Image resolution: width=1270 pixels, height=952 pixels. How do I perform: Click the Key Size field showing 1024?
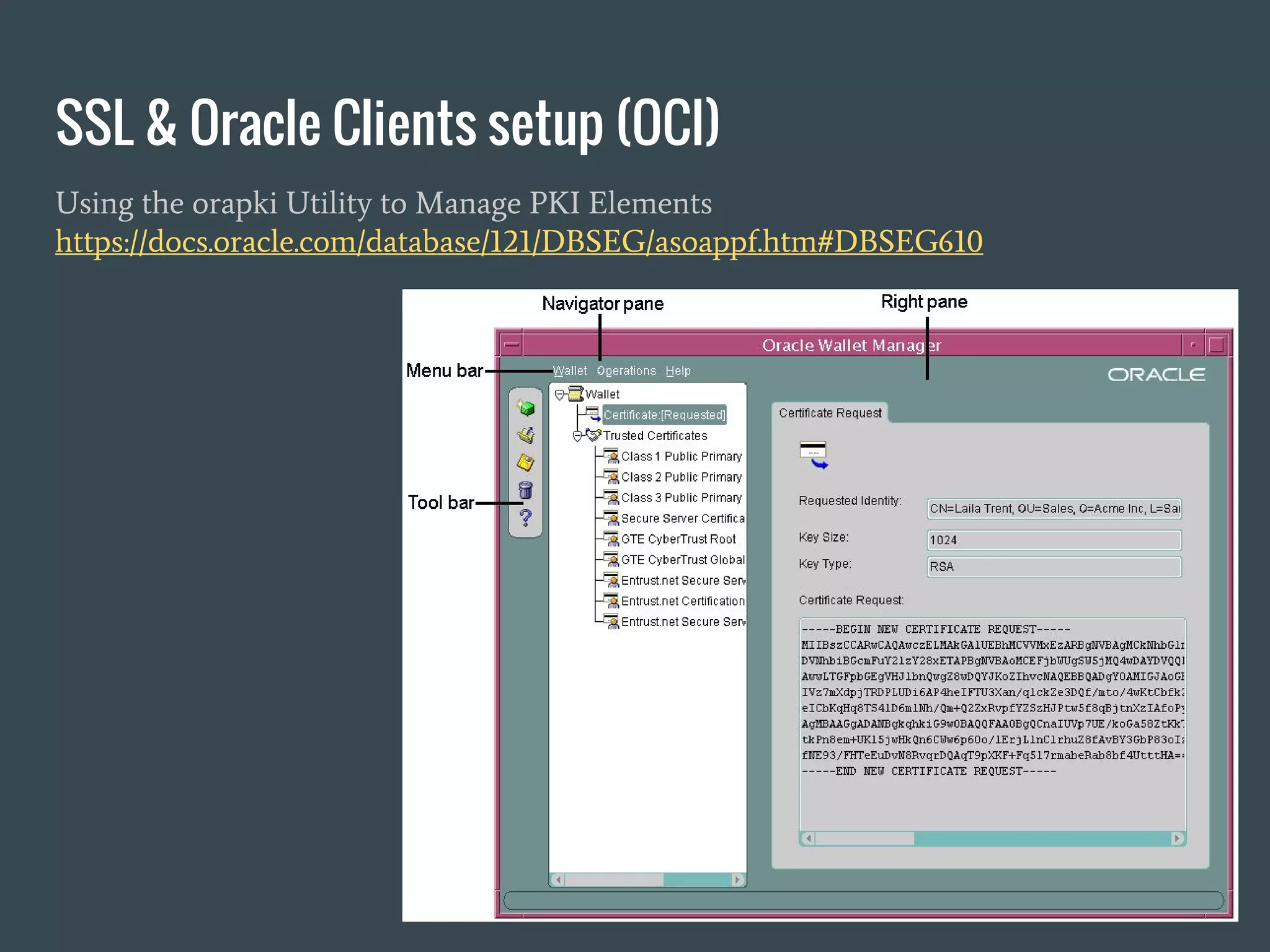1054,540
